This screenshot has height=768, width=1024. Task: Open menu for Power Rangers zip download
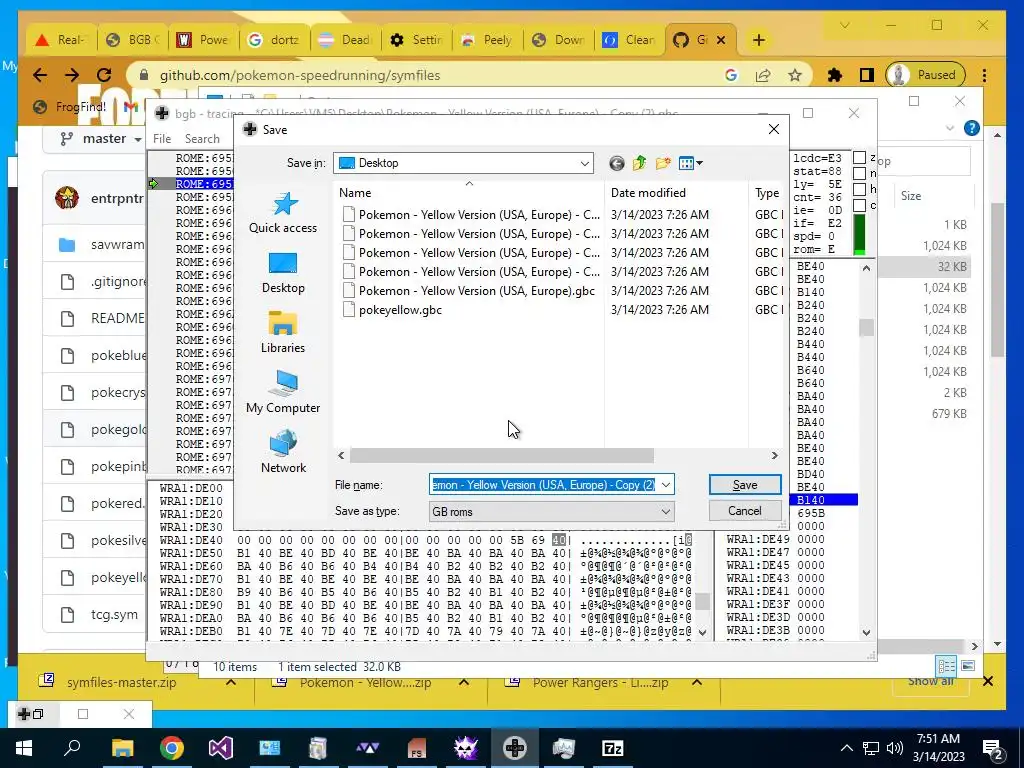click(x=697, y=682)
